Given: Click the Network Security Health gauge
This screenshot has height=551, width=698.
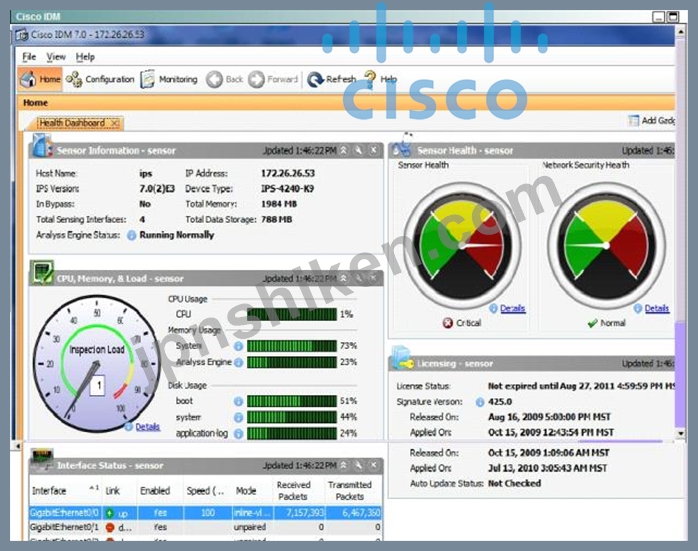Looking at the screenshot, I should tap(606, 246).
